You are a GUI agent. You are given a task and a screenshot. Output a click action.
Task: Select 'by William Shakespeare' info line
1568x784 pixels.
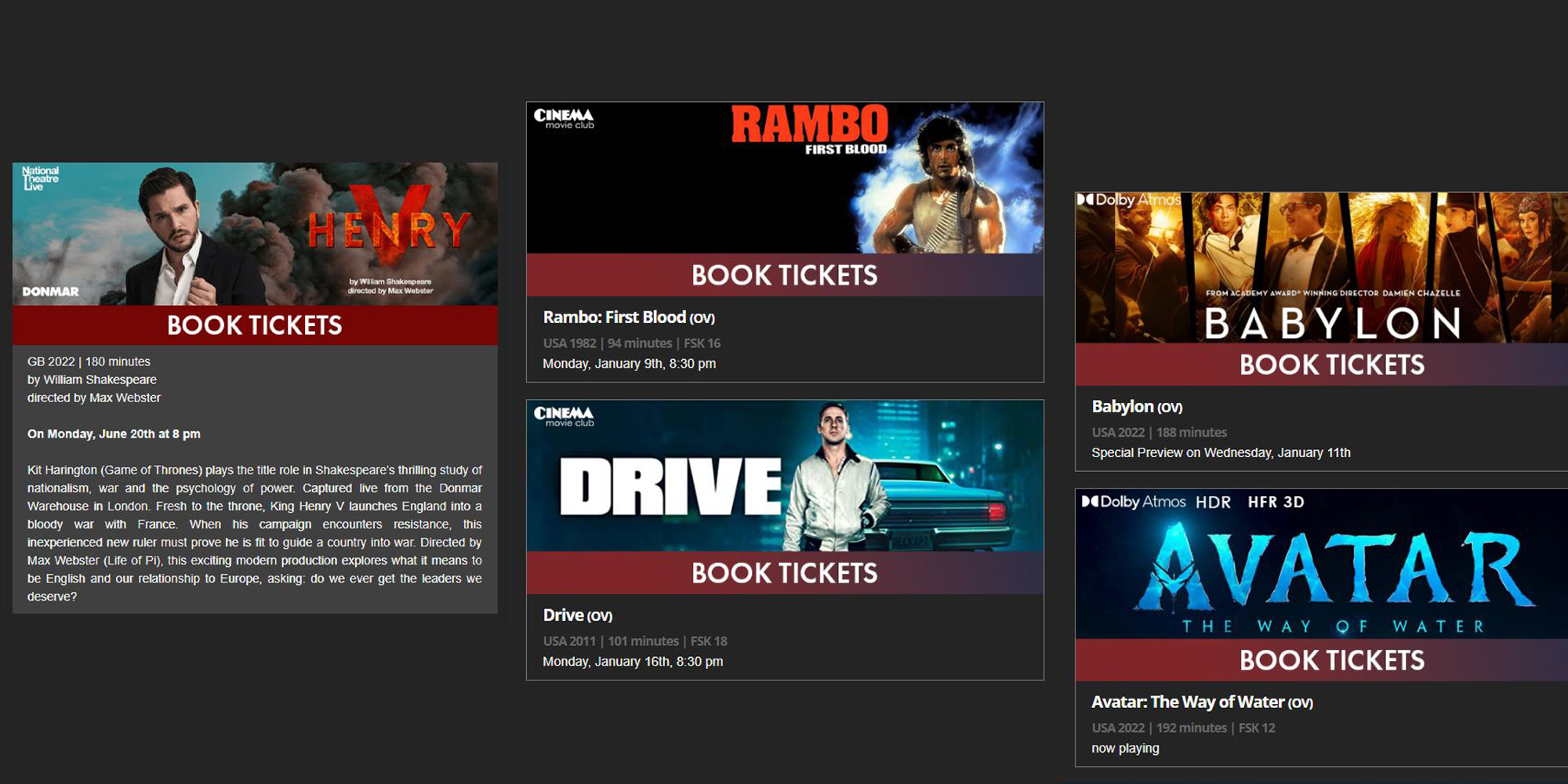pyautogui.click(x=92, y=379)
